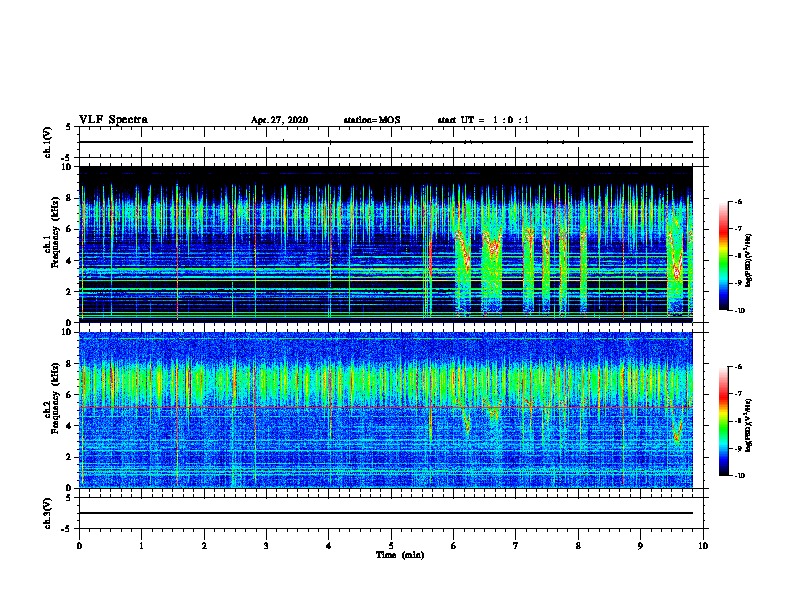
Task: Click the ch.3 waveform trace panel
Action: [391, 513]
